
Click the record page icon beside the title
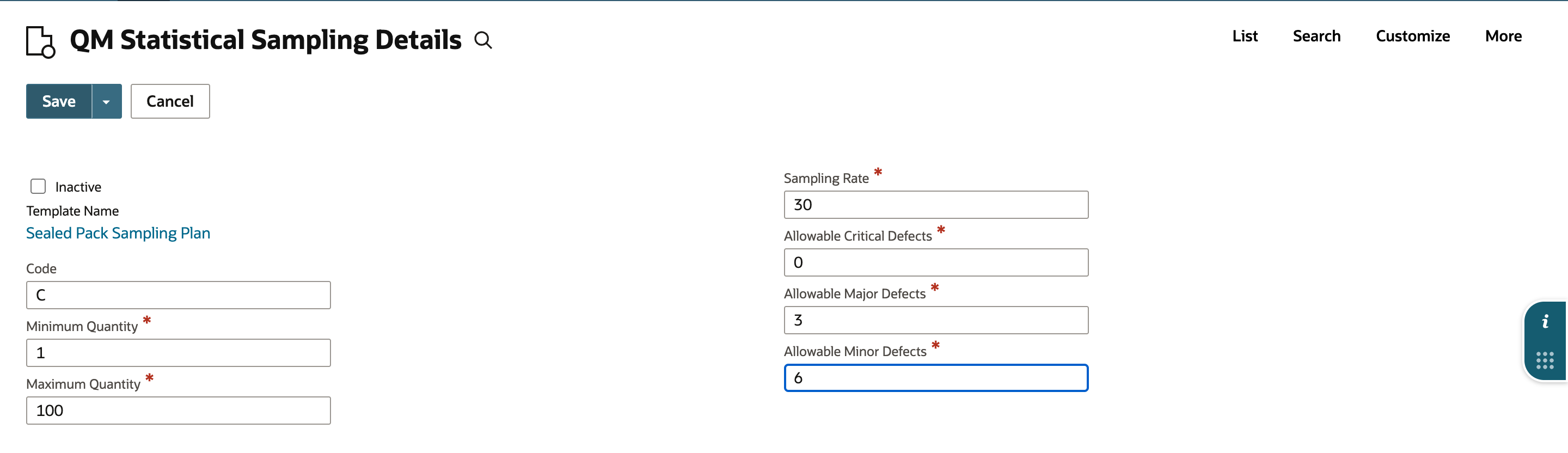pyautogui.click(x=41, y=41)
